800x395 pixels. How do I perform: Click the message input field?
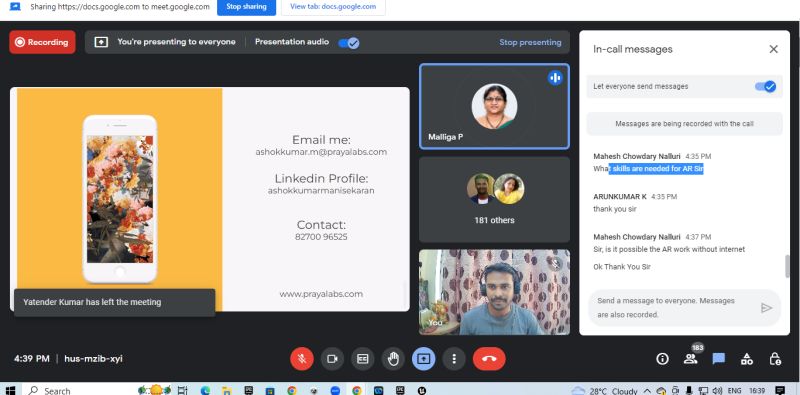(x=672, y=308)
